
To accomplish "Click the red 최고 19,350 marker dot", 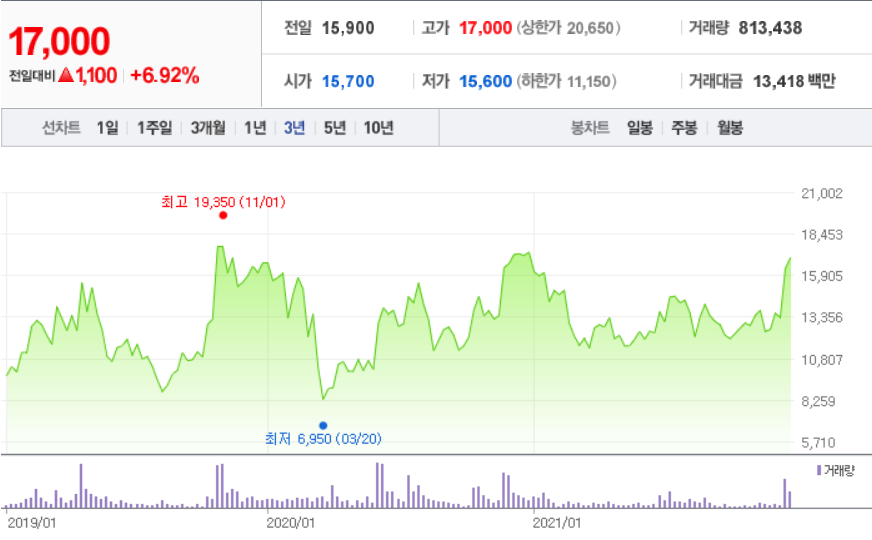I will coord(223,215).
